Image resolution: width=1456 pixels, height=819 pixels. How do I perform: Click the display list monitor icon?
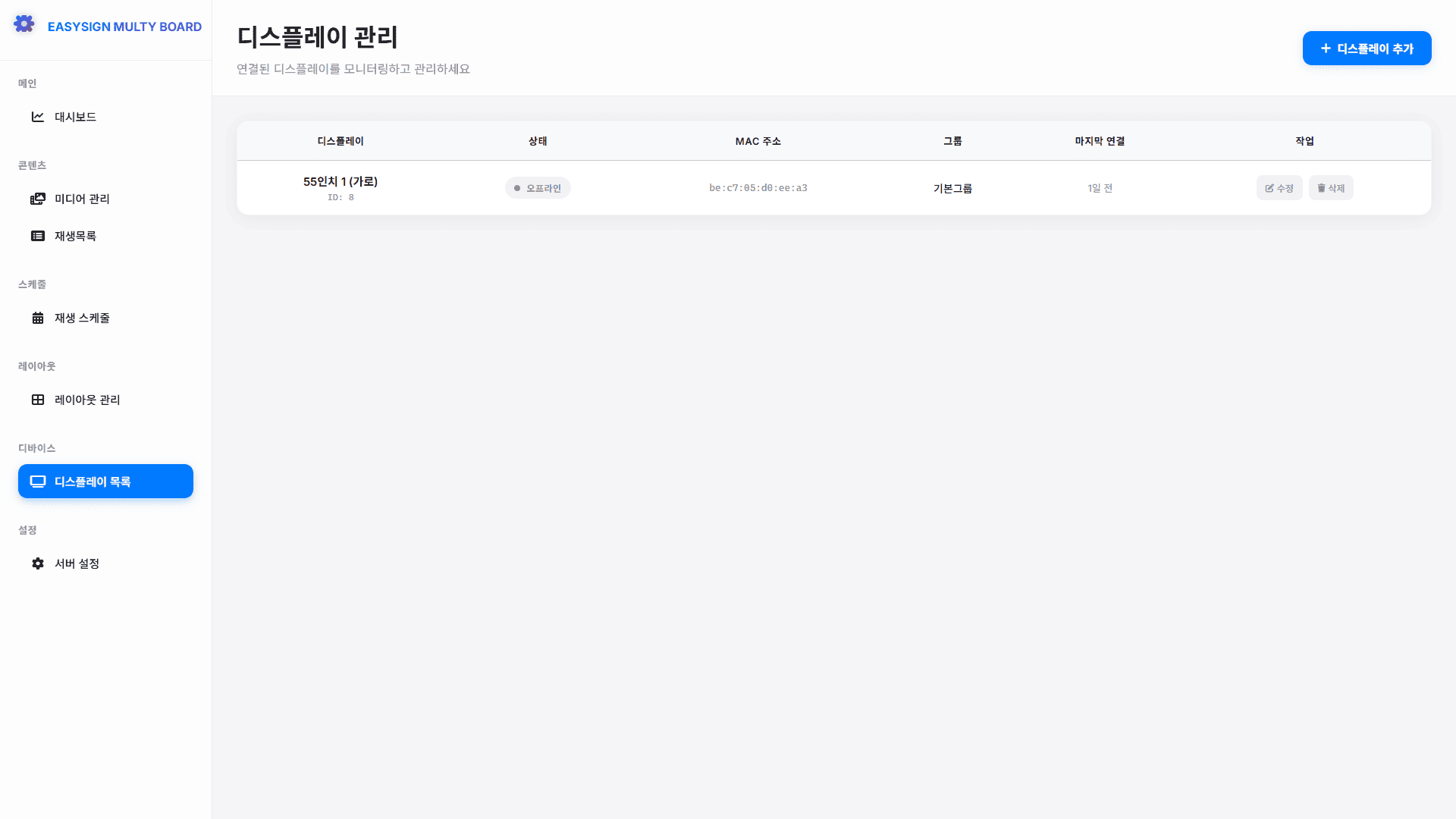(38, 482)
